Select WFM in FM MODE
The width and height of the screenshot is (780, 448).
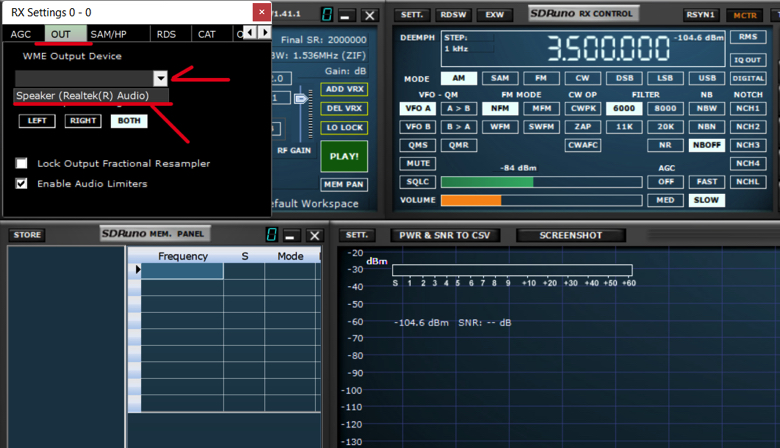click(x=500, y=127)
